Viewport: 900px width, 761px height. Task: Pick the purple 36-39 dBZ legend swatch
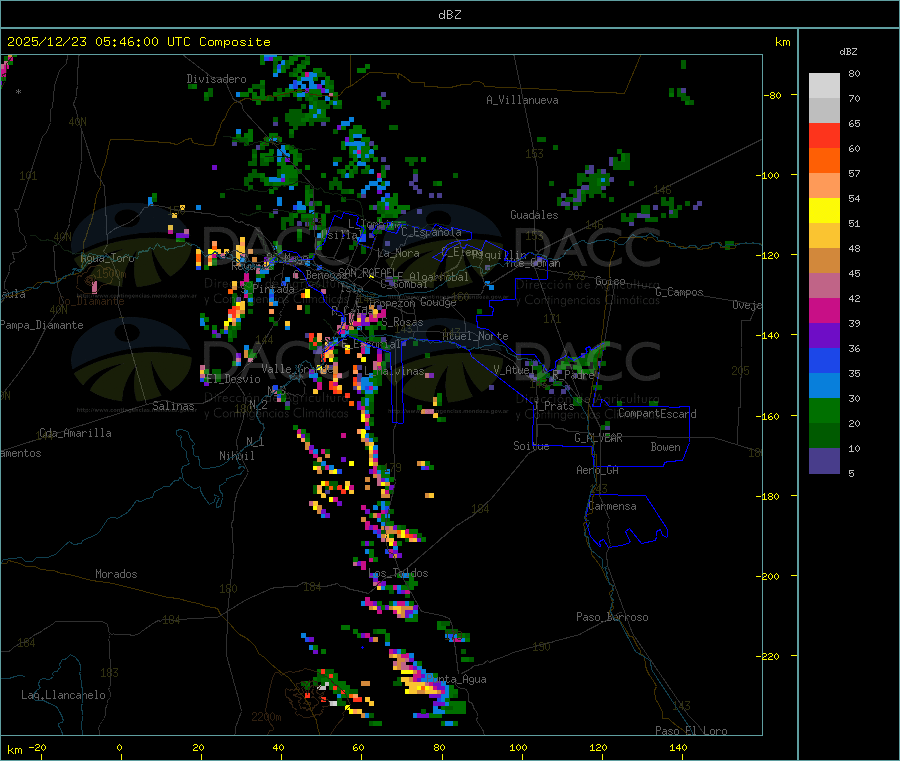(824, 336)
